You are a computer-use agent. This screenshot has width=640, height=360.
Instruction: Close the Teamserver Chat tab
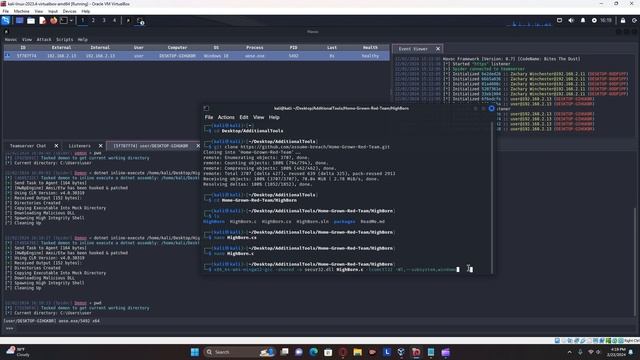coord(56,146)
